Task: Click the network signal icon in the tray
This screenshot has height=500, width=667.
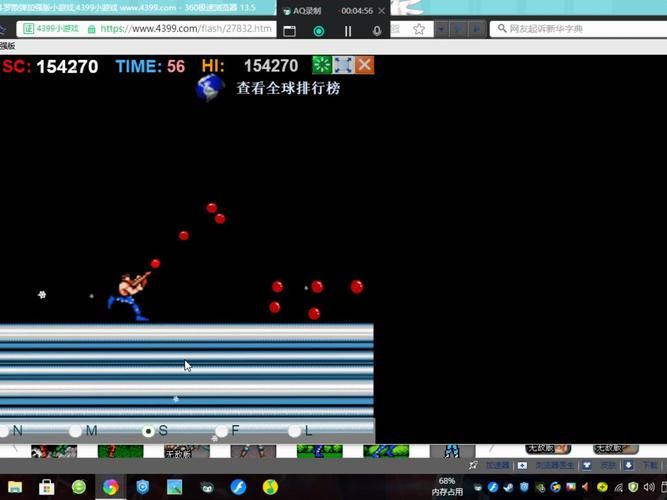Action: tap(619, 487)
